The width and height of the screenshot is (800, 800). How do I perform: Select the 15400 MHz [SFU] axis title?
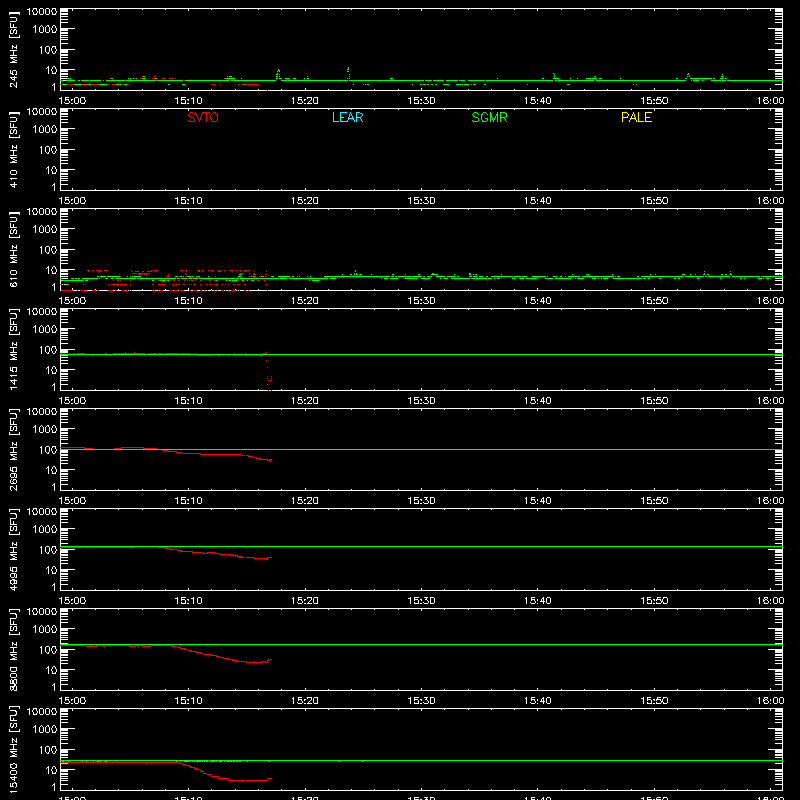click(13, 749)
